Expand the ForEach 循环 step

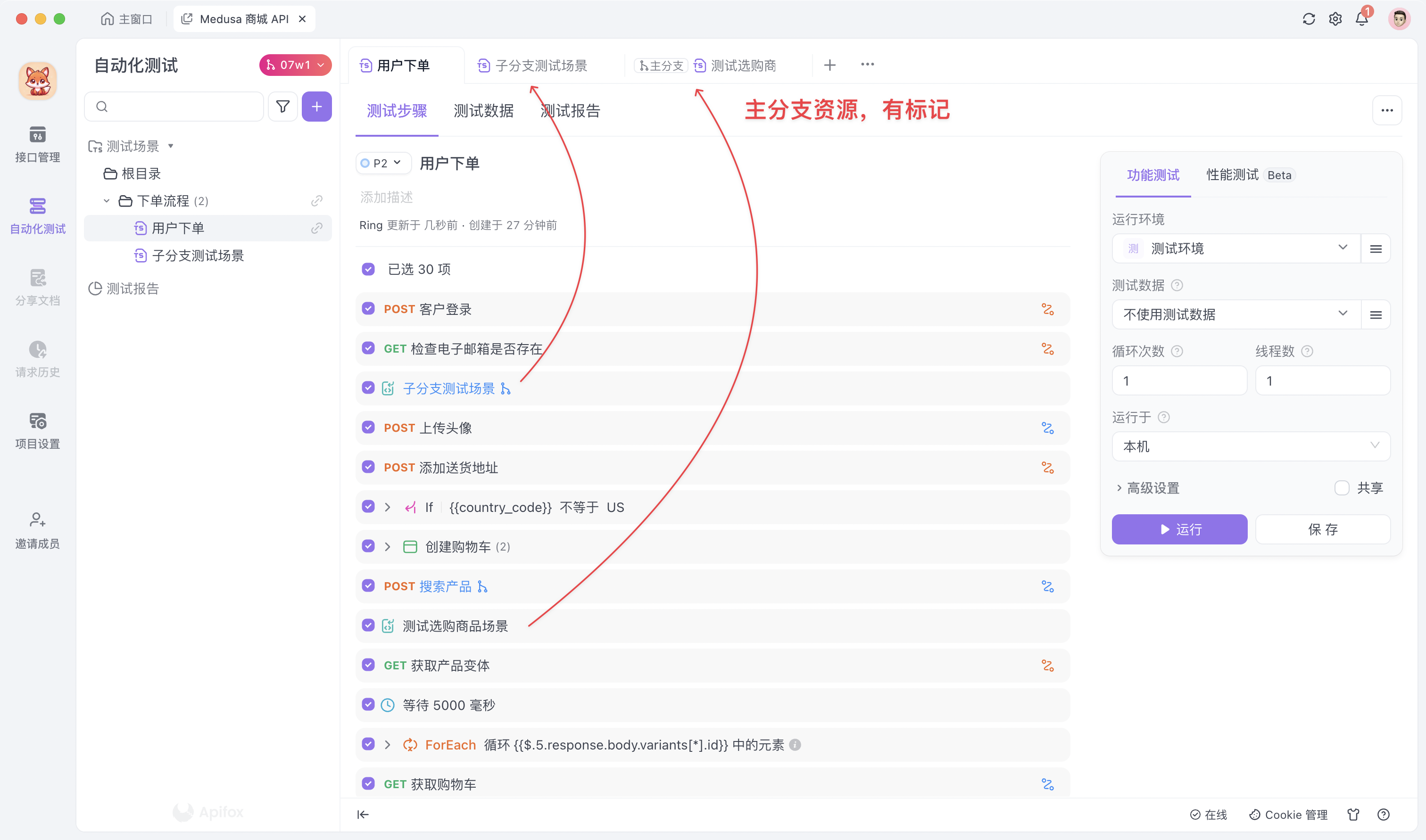[388, 745]
